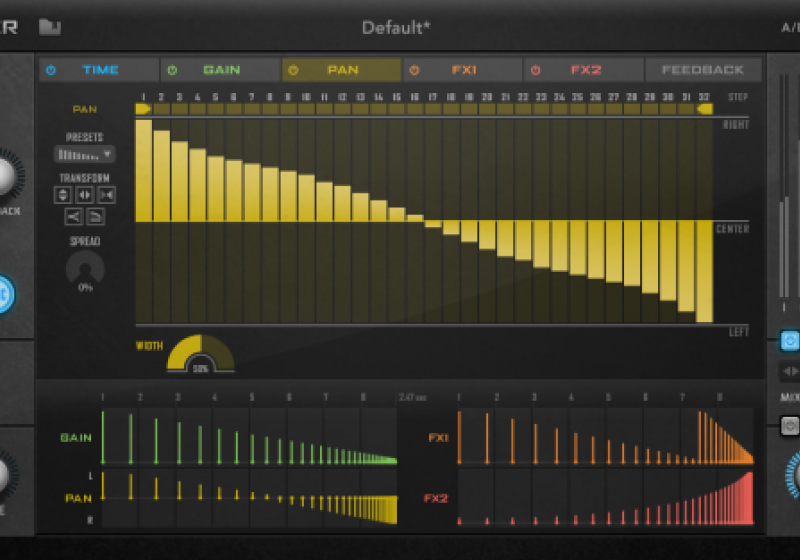The height and width of the screenshot is (560, 800).
Task: Click the Spread knob showing 0%
Action: click(x=85, y=268)
